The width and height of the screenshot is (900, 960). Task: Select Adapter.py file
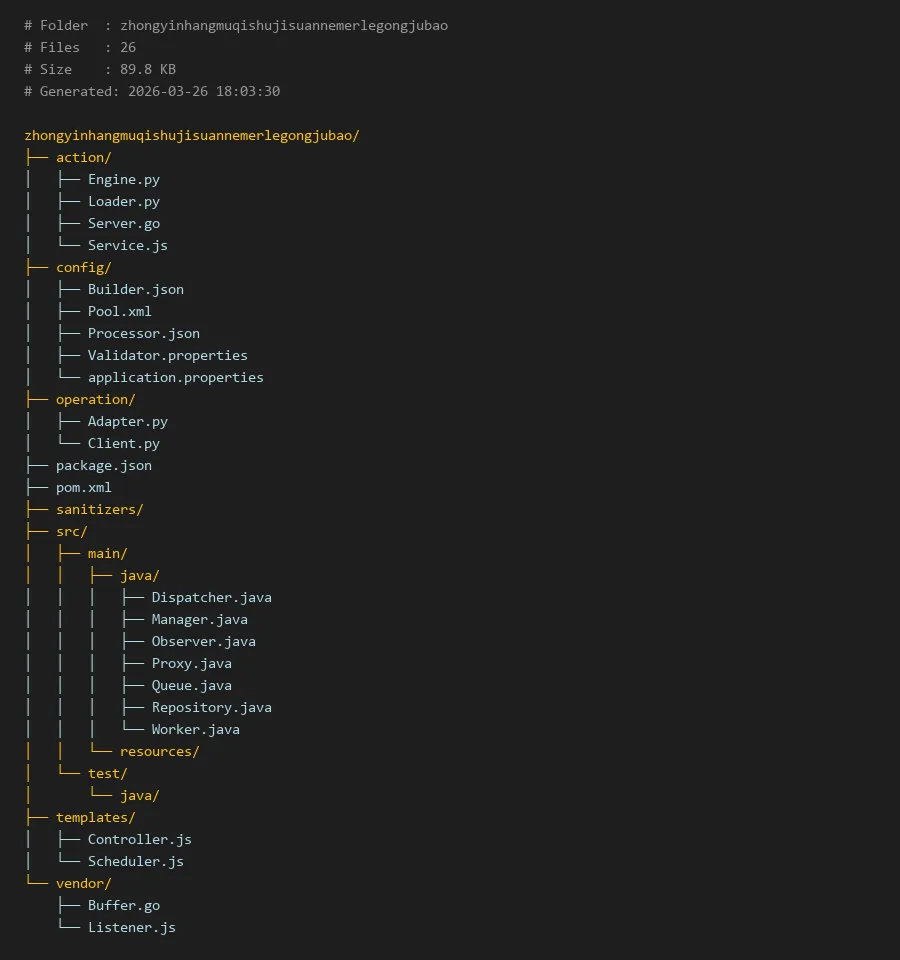coord(127,421)
